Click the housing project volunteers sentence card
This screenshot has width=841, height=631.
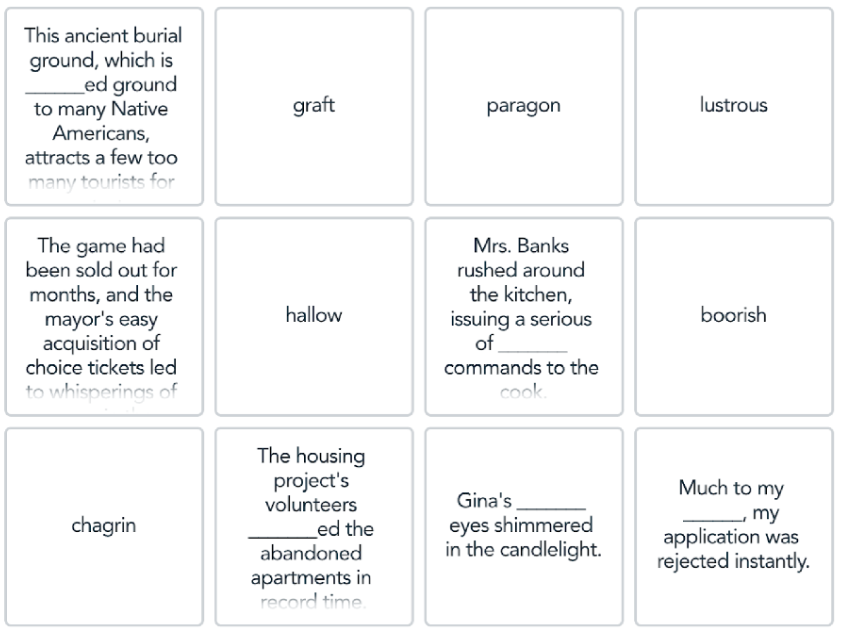[x=313, y=525]
